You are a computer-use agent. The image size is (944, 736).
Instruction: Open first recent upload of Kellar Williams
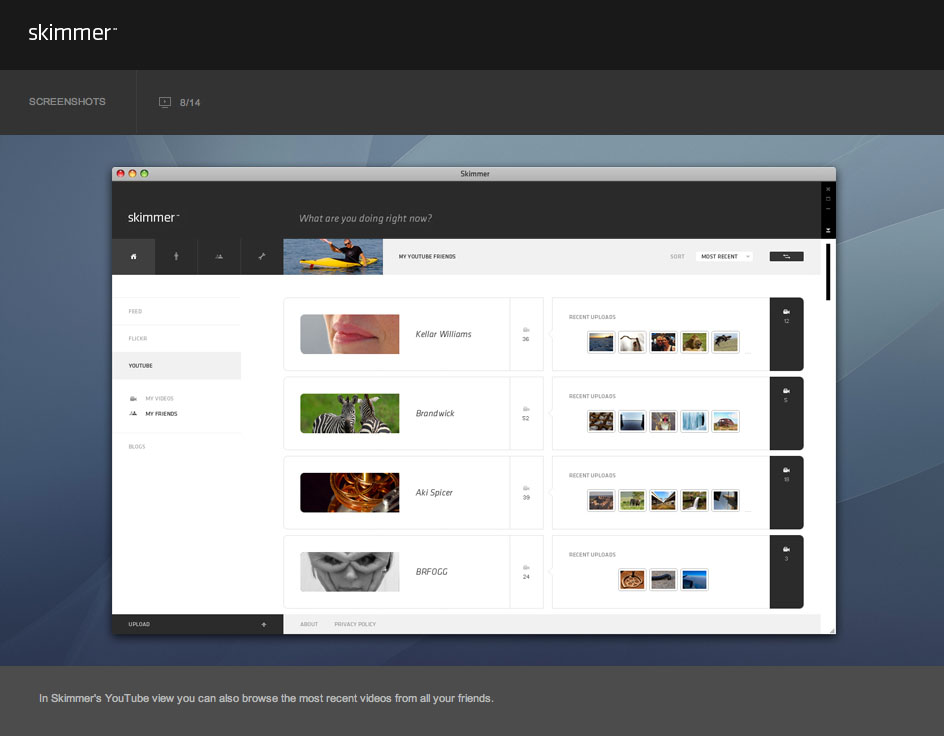pyautogui.click(x=601, y=342)
